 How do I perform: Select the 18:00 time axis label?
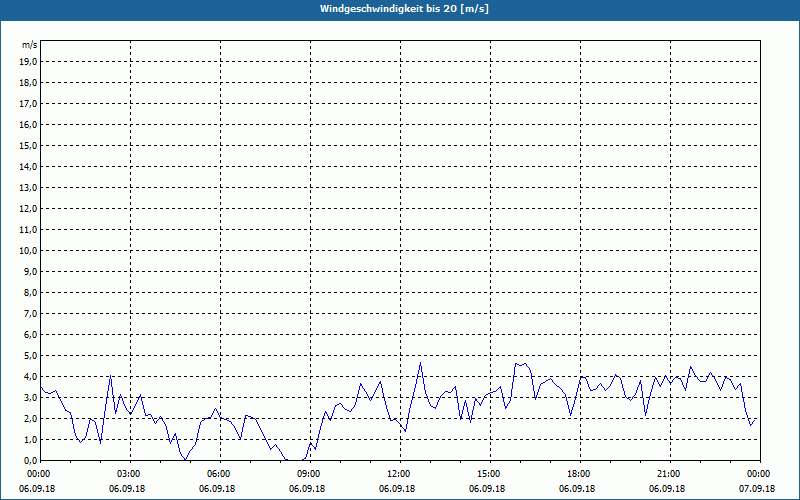581,474
